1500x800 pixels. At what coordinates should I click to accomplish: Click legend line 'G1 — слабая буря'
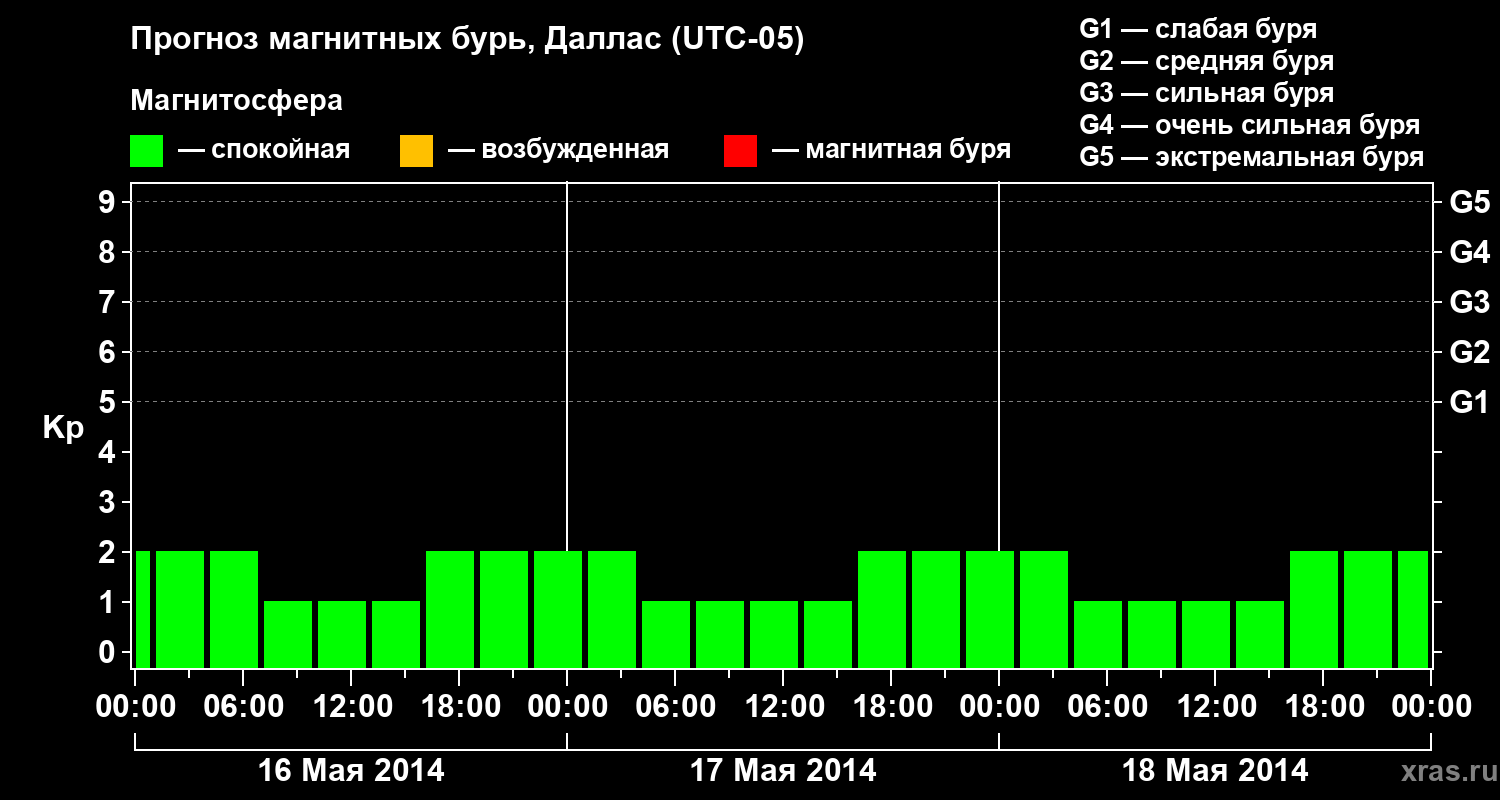[x=1198, y=29]
